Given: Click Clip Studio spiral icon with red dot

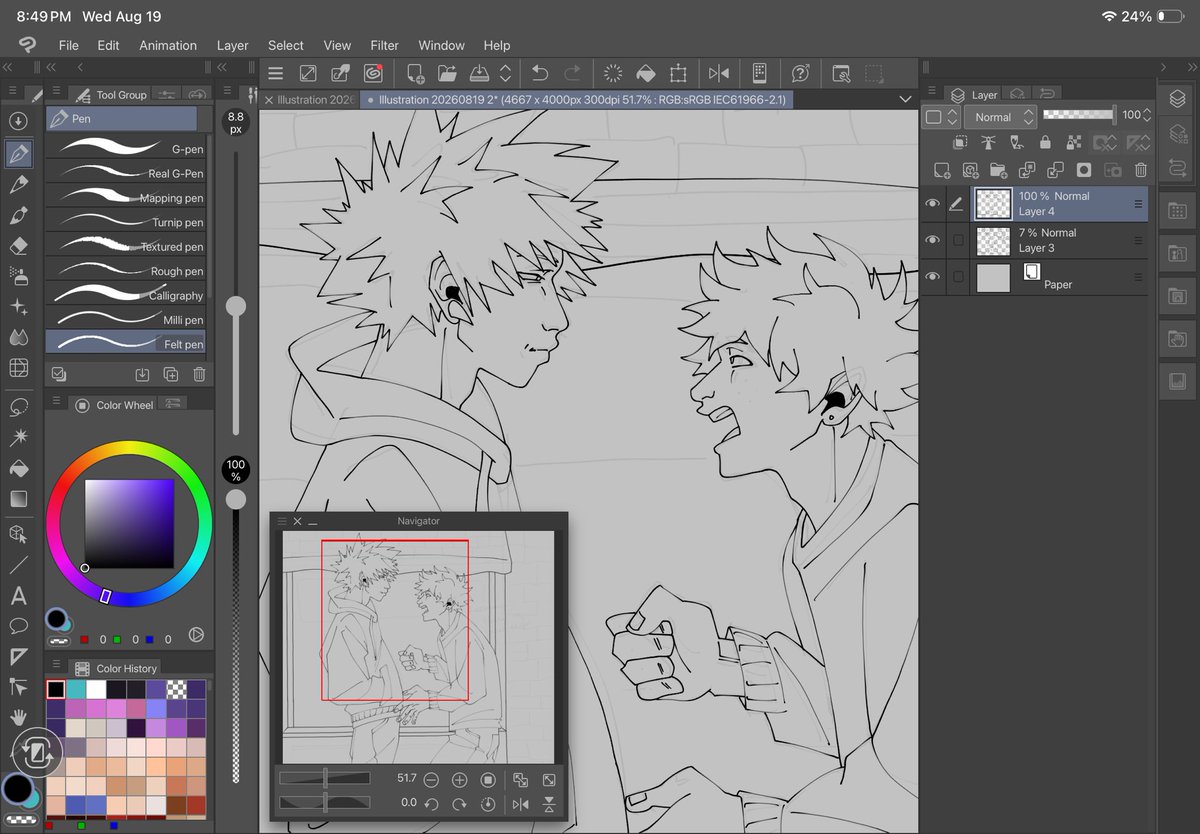Looking at the screenshot, I should click(373, 73).
